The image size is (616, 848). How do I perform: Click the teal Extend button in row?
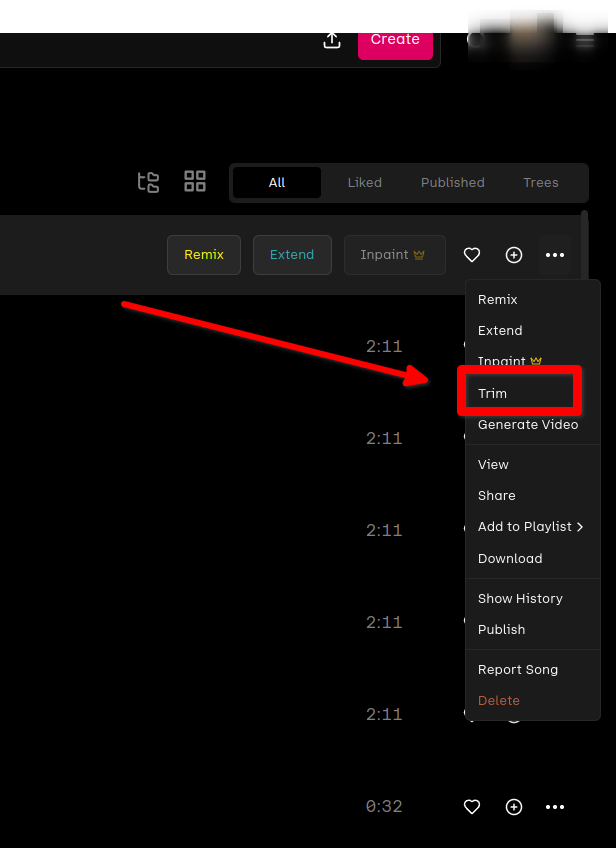click(x=292, y=255)
